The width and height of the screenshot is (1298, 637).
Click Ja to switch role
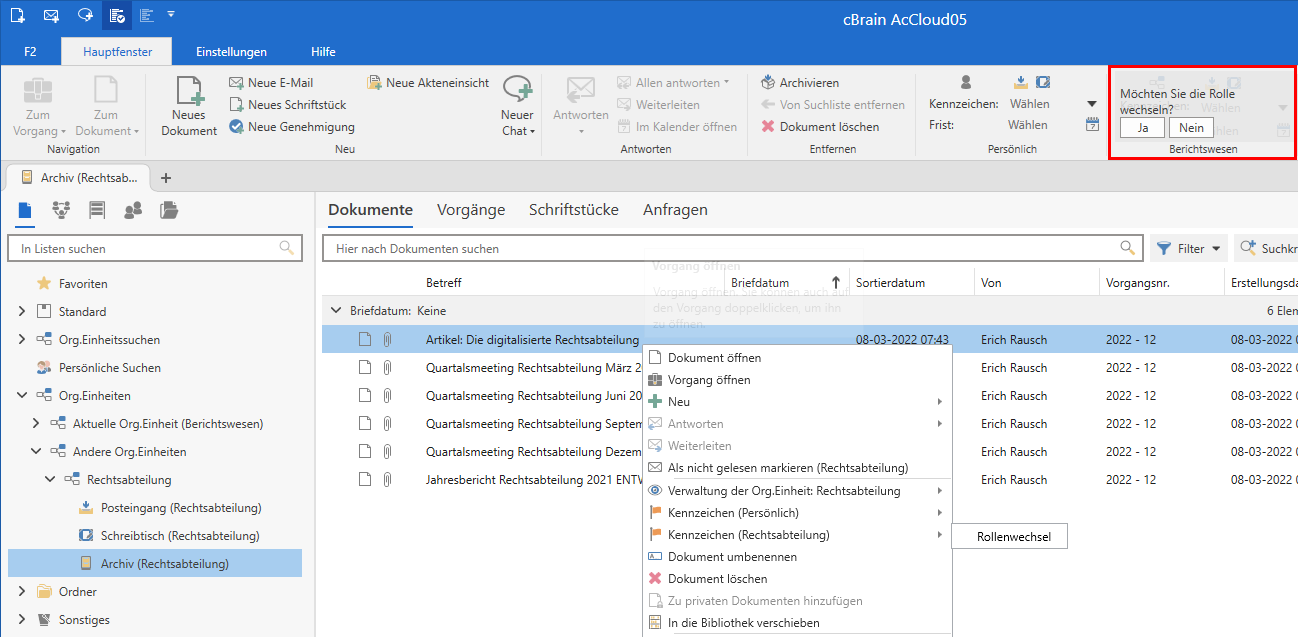point(1142,128)
